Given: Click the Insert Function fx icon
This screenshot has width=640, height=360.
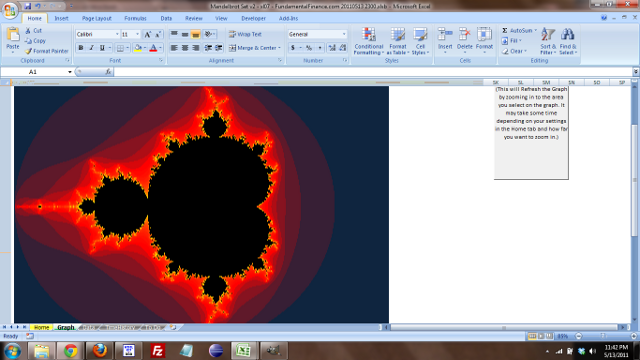Looking at the screenshot, I should point(108,72).
